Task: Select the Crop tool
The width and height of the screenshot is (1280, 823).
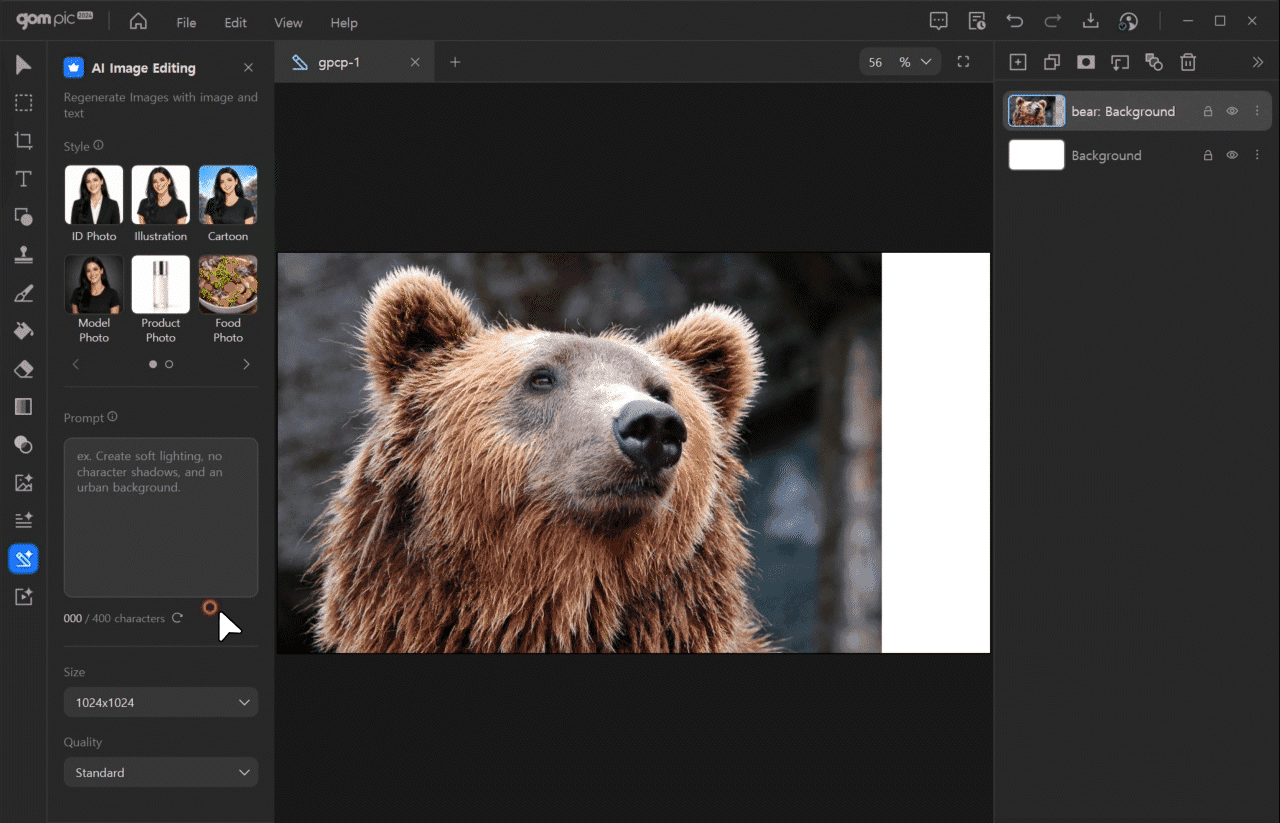Action: point(23,141)
